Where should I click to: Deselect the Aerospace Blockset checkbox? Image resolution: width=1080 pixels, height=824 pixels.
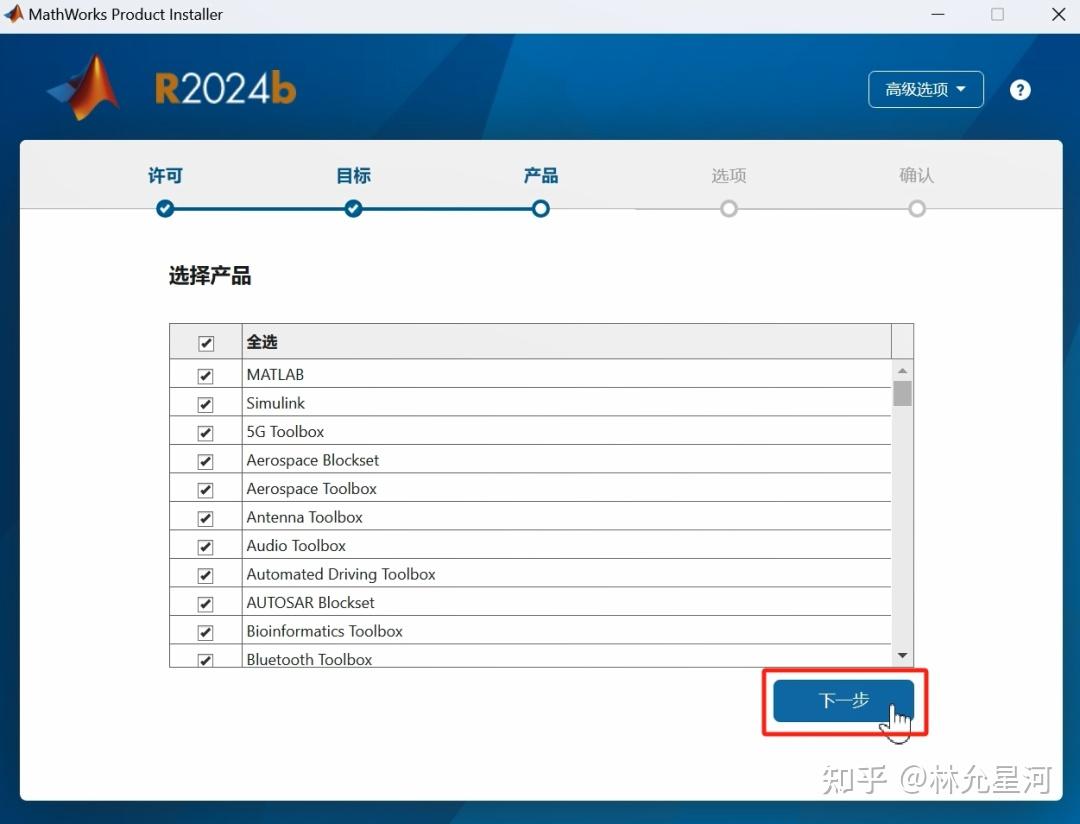click(205, 461)
